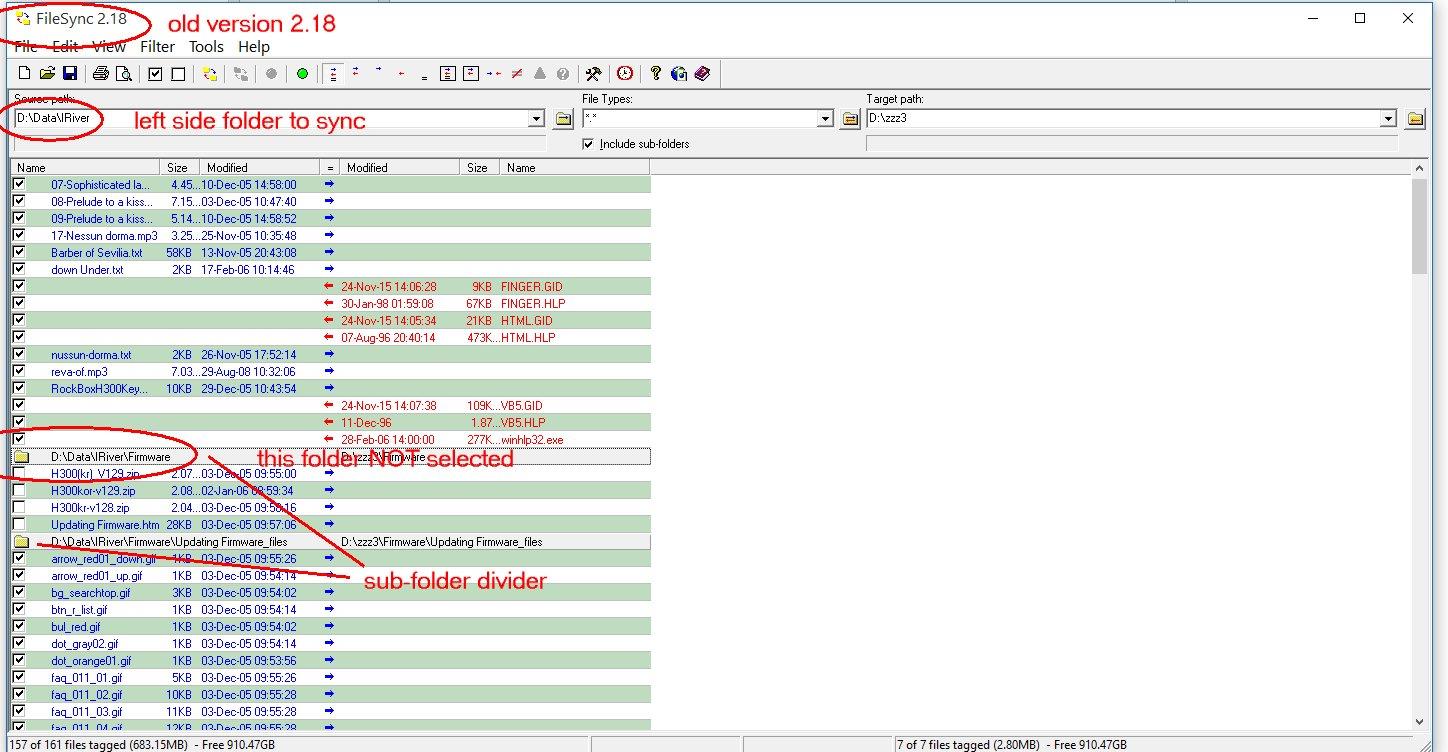Untag the Barber of Sevilia.txt checkbox
This screenshot has height=752, width=1448.
click(x=19, y=252)
